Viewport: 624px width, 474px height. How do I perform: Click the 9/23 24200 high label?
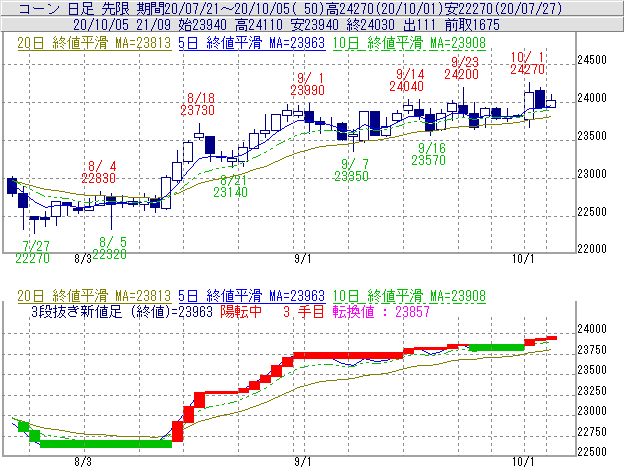[x=462, y=68]
